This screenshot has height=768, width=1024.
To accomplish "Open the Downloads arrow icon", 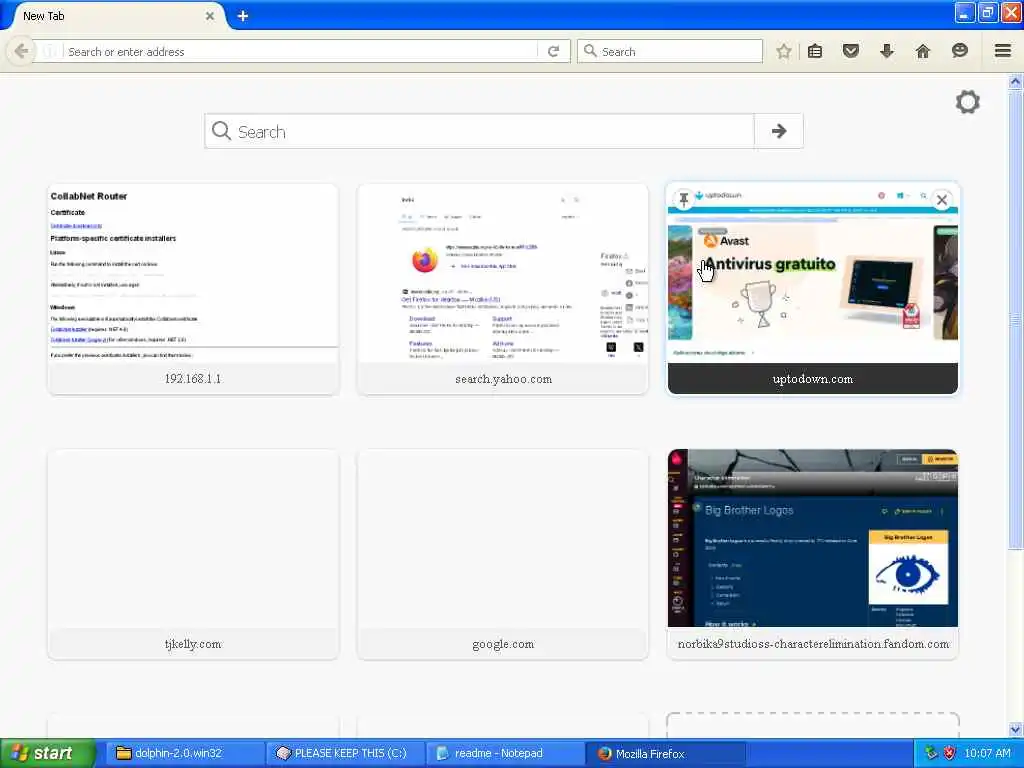I will (886, 51).
